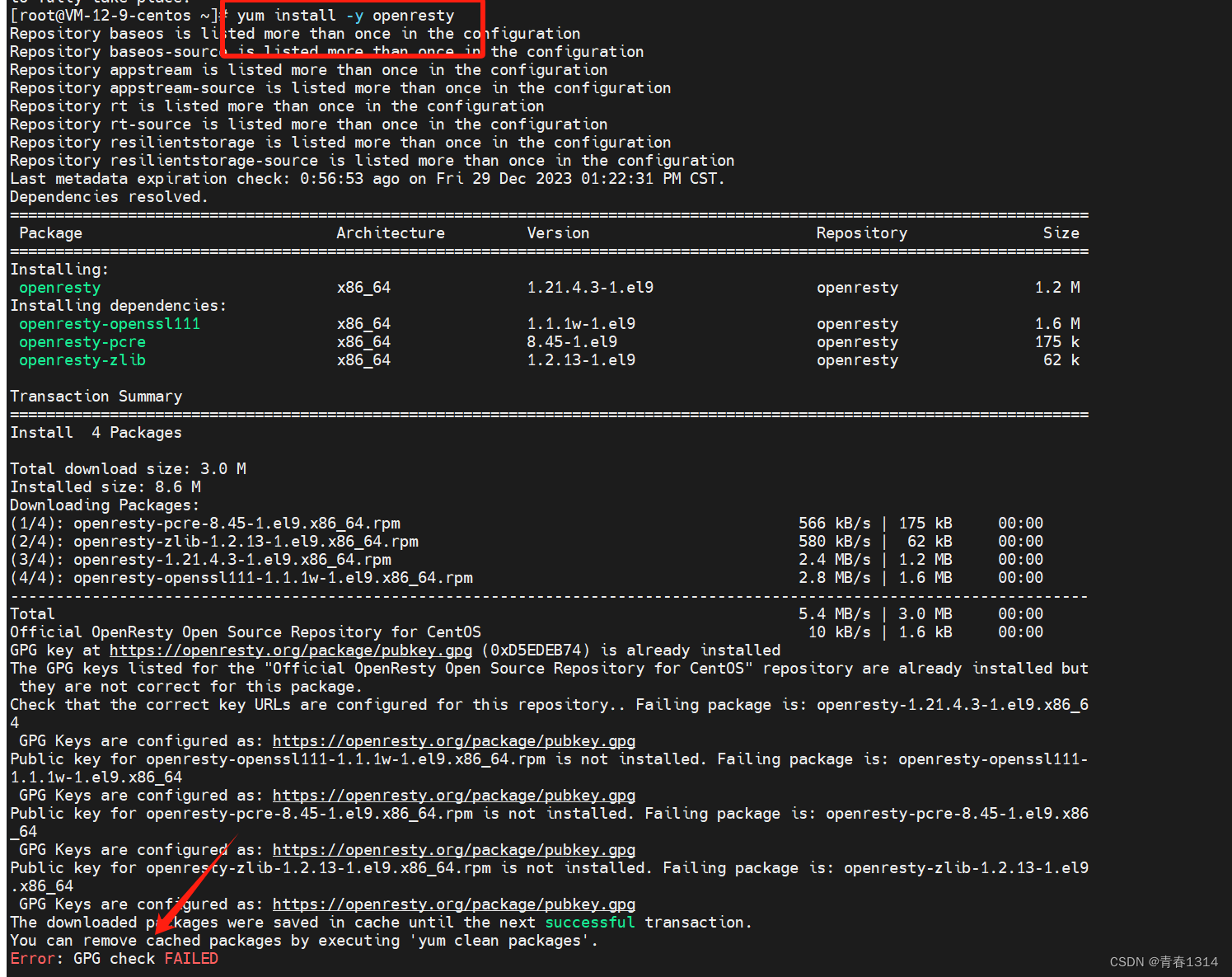Click the pubkey.gpg link below the openresty-pcre public key line
Image resolution: width=1232 pixels, height=977 pixels.
point(454,850)
